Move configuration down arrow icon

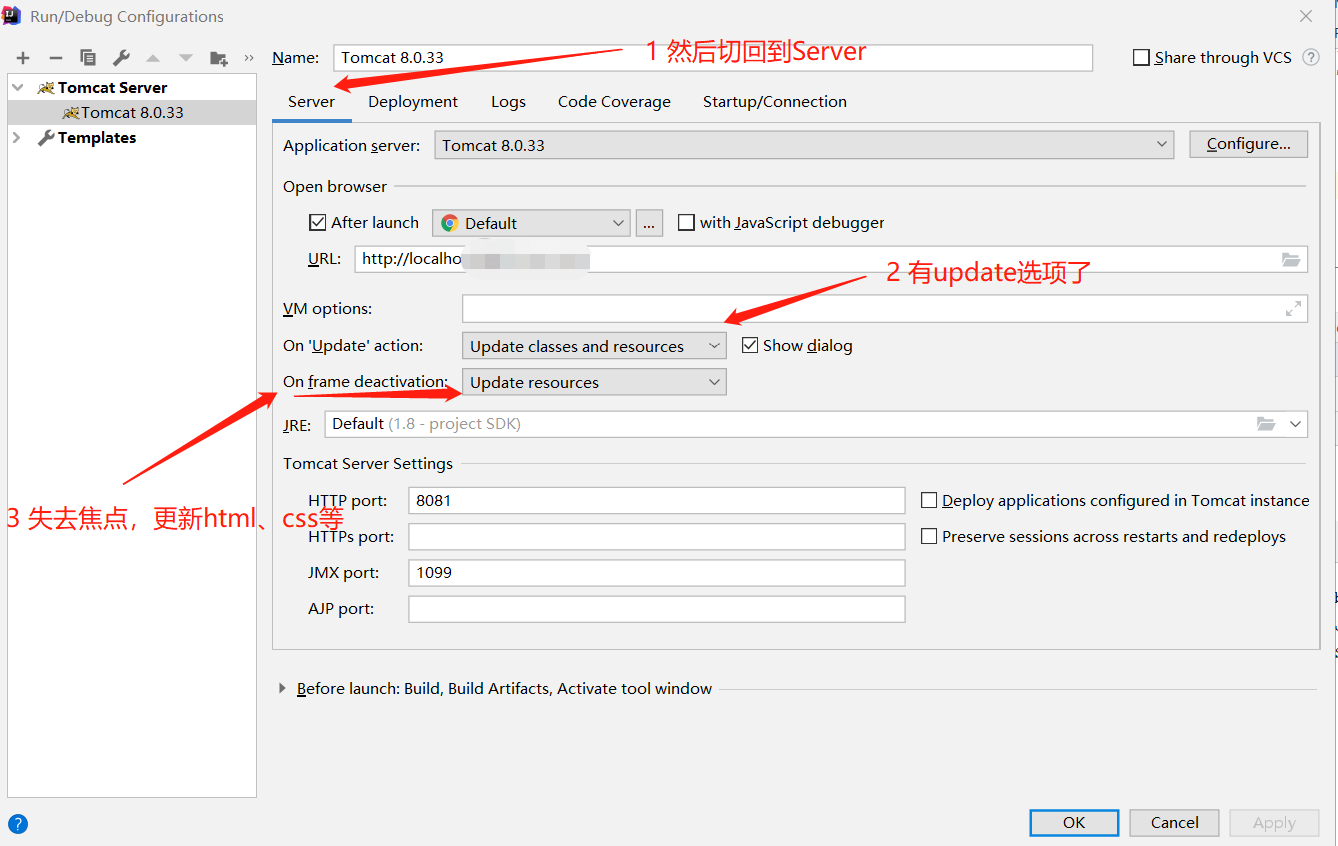tap(186, 58)
